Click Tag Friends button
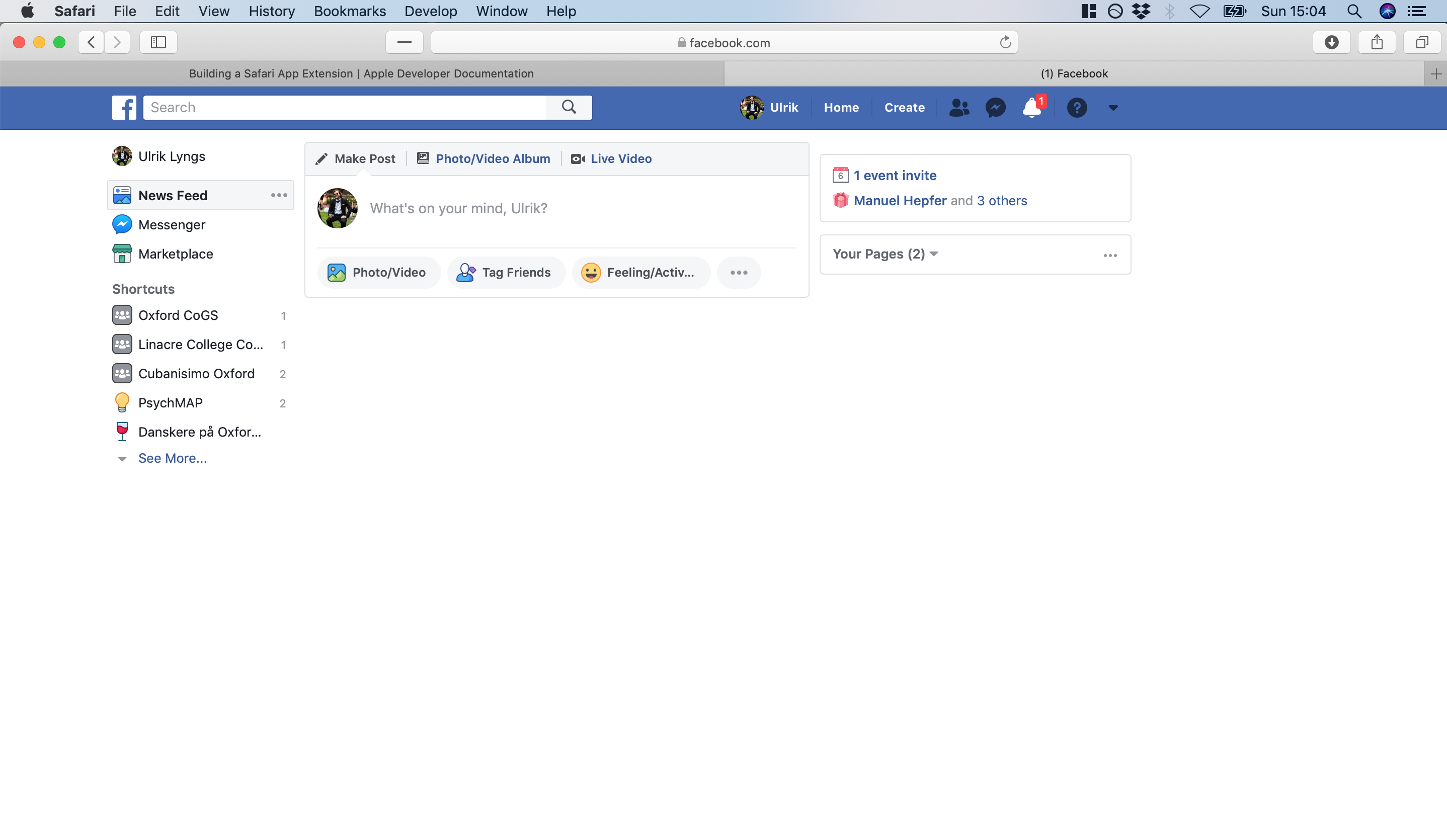The height and width of the screenshot is (840, 1447). 506,272
